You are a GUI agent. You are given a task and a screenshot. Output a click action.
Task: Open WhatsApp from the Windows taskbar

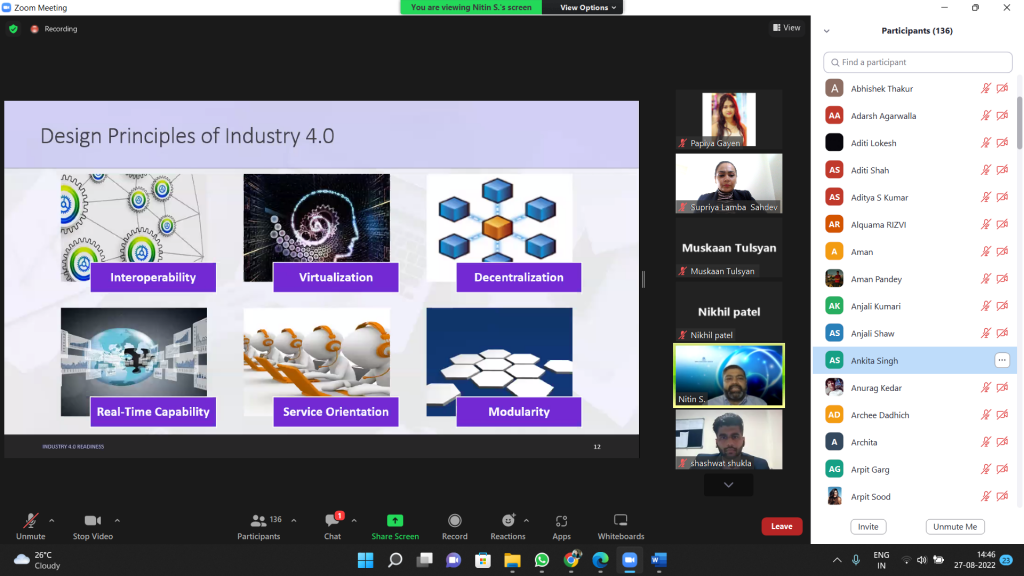pyautogui.click(x=542, y=560)
